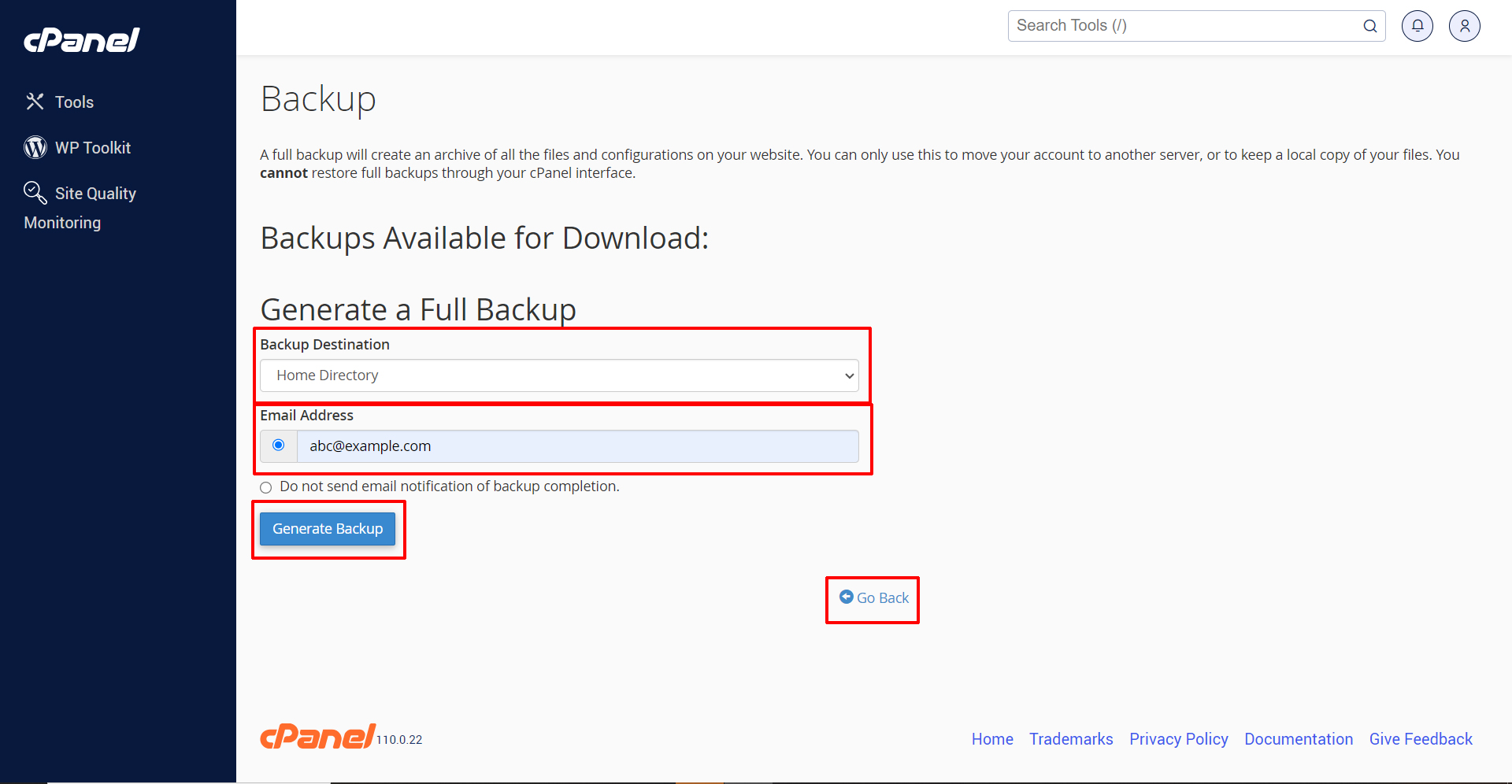Click the Go Back arrow icon
The height and width of the screenshot is (784, 1512).
pyautogui.click(x=847, y=597)
